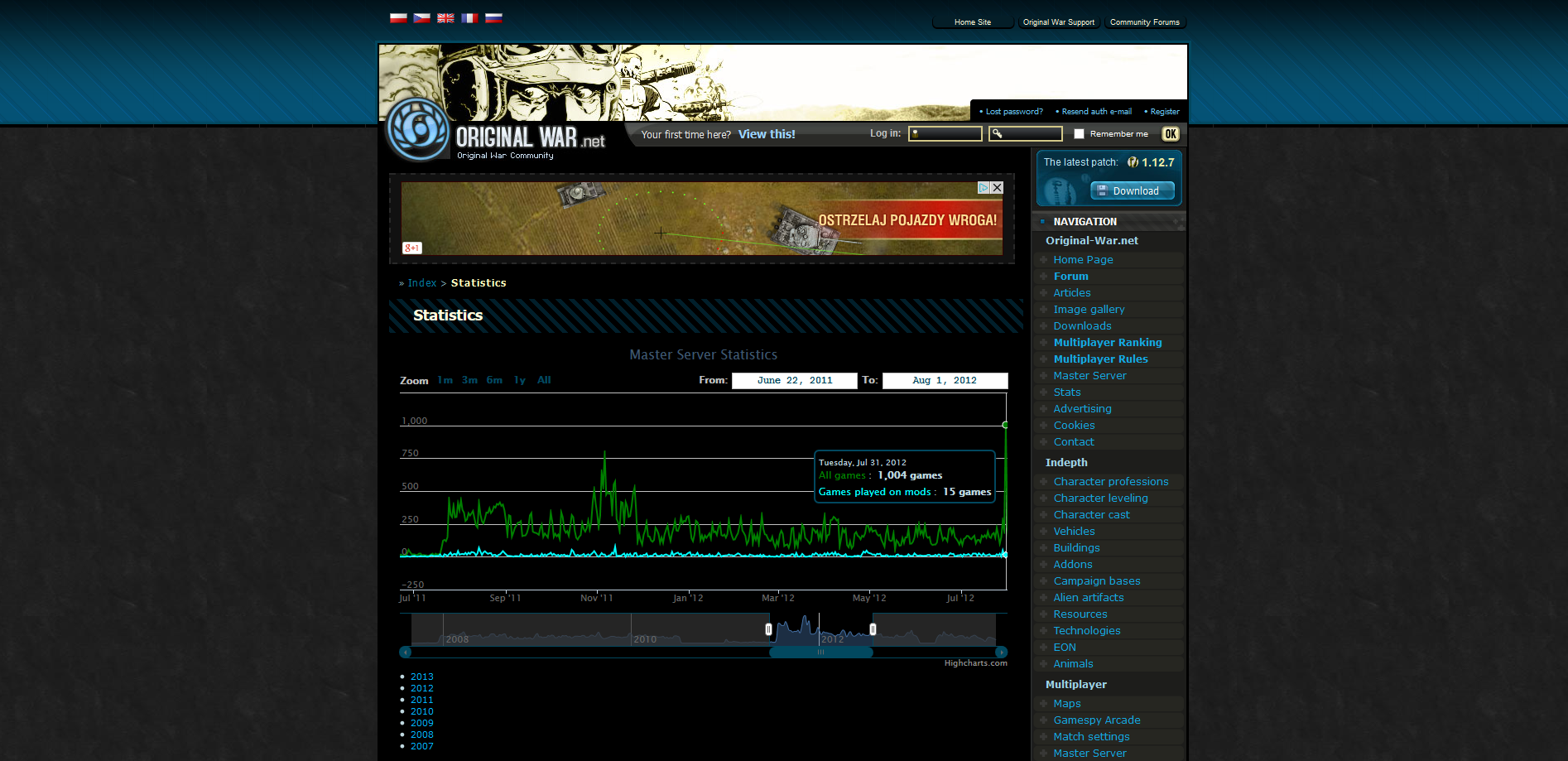Set chart zoom to 6m
The image size is (1568, 761).
click(494, 380)
